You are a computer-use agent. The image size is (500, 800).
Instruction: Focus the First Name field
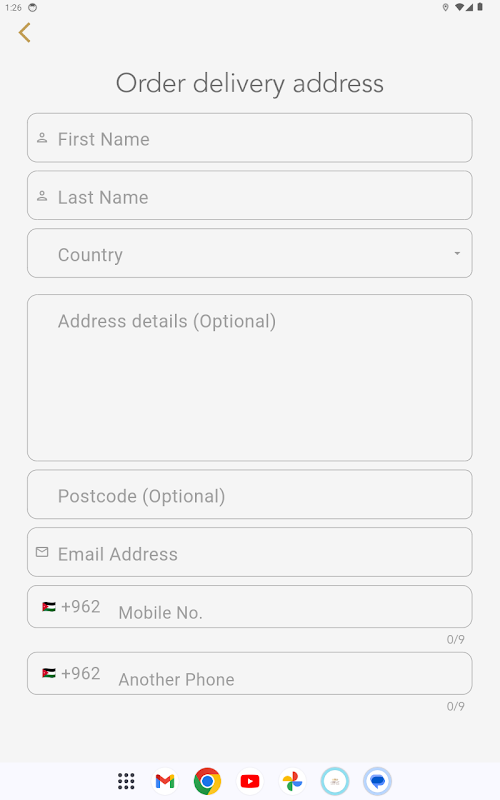coord(249,138)
